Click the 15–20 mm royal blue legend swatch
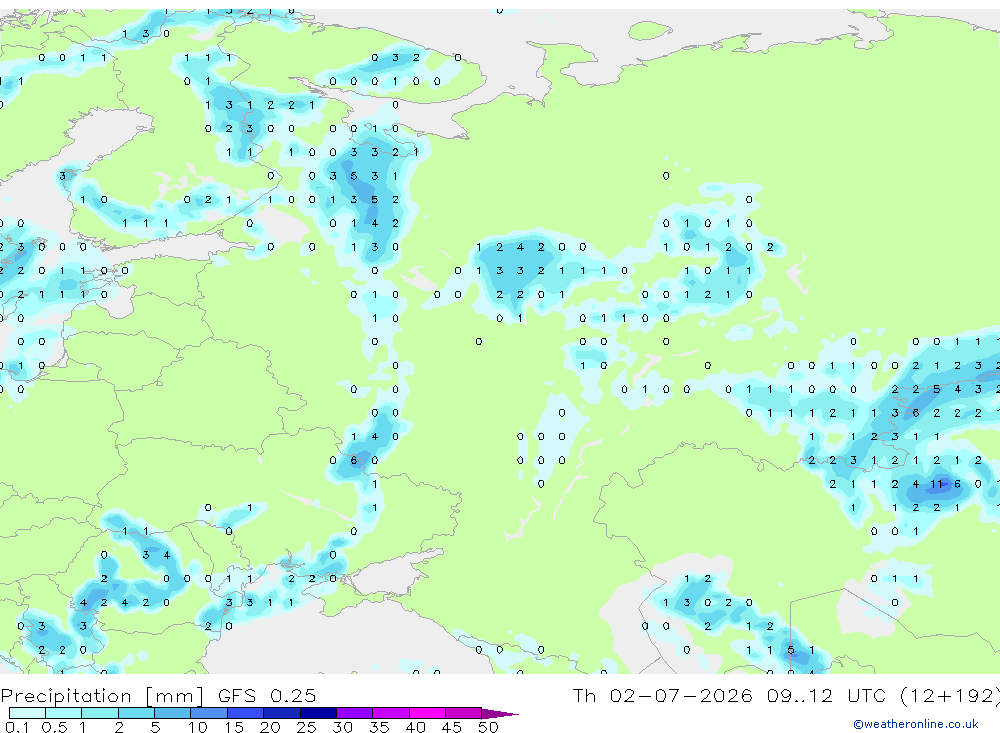Image resolution: width=1000 pixels, height=733 pixels. click(246, 713)
